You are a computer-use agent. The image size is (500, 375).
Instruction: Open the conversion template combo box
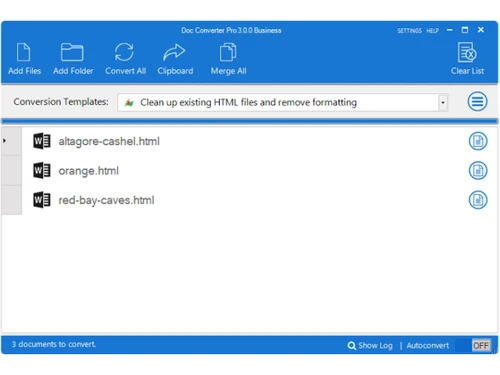click(283, 102)
